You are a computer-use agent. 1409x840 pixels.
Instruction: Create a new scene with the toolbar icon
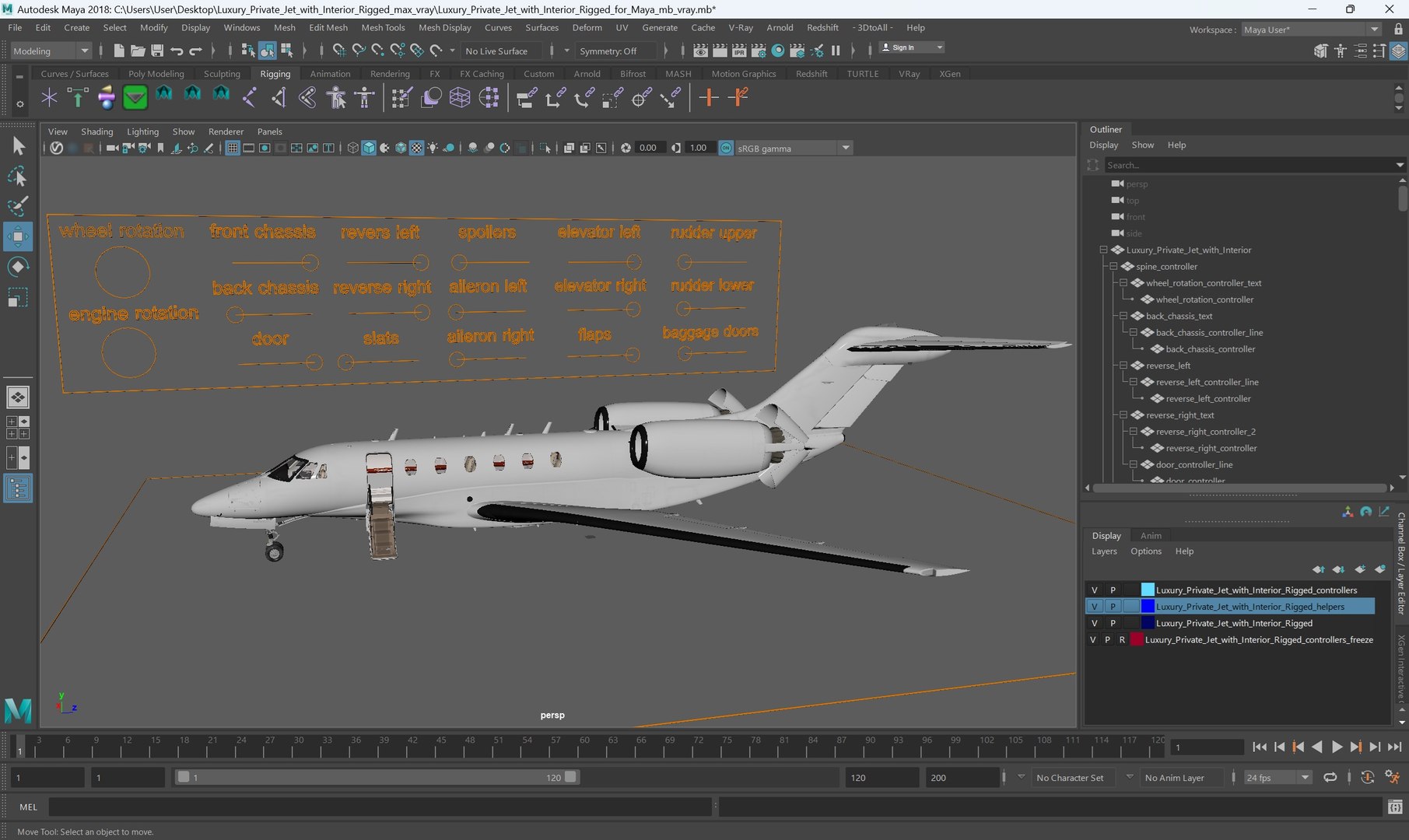click(x=119, y=51)
